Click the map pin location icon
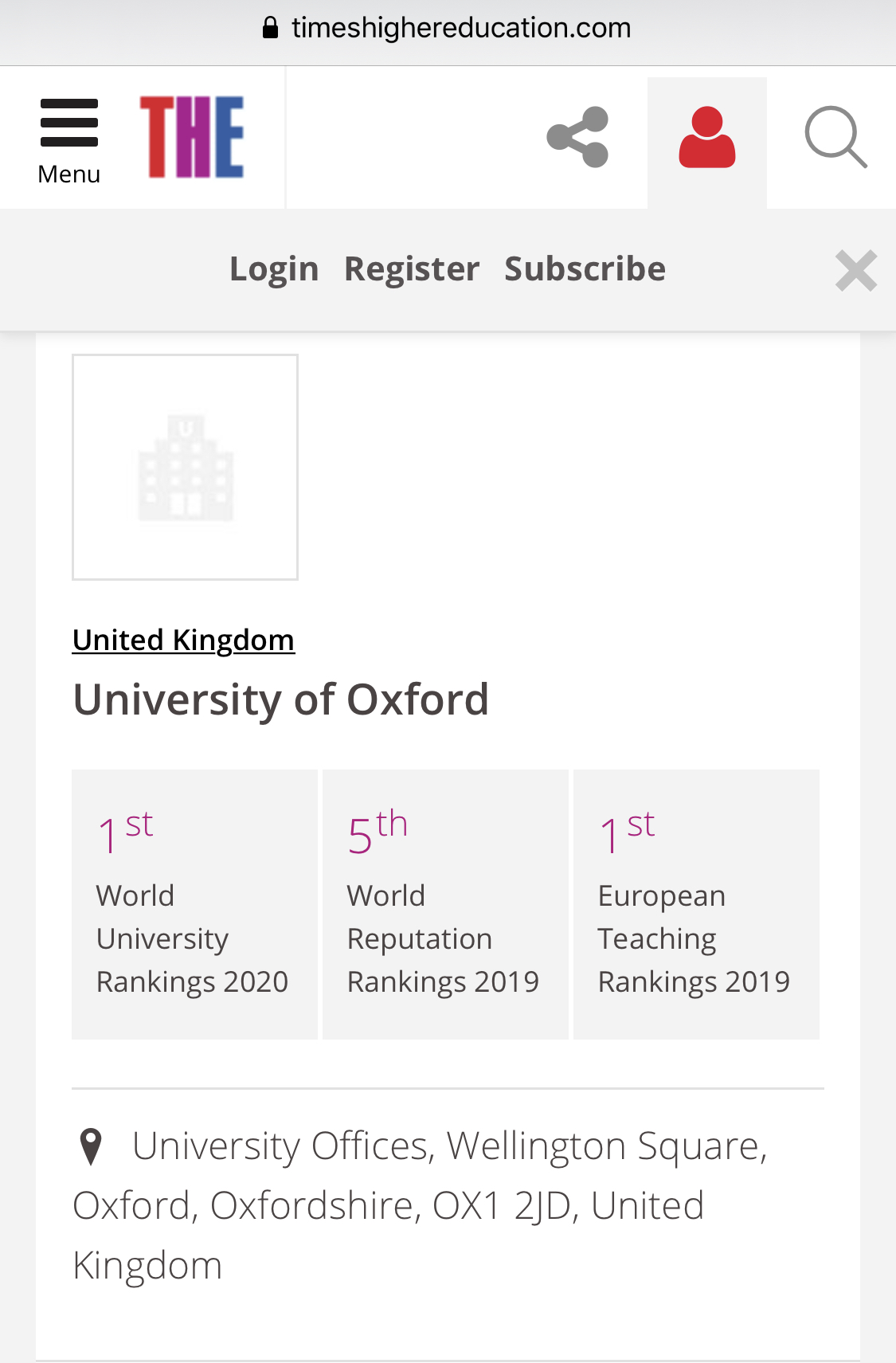 coord(92,1146)
